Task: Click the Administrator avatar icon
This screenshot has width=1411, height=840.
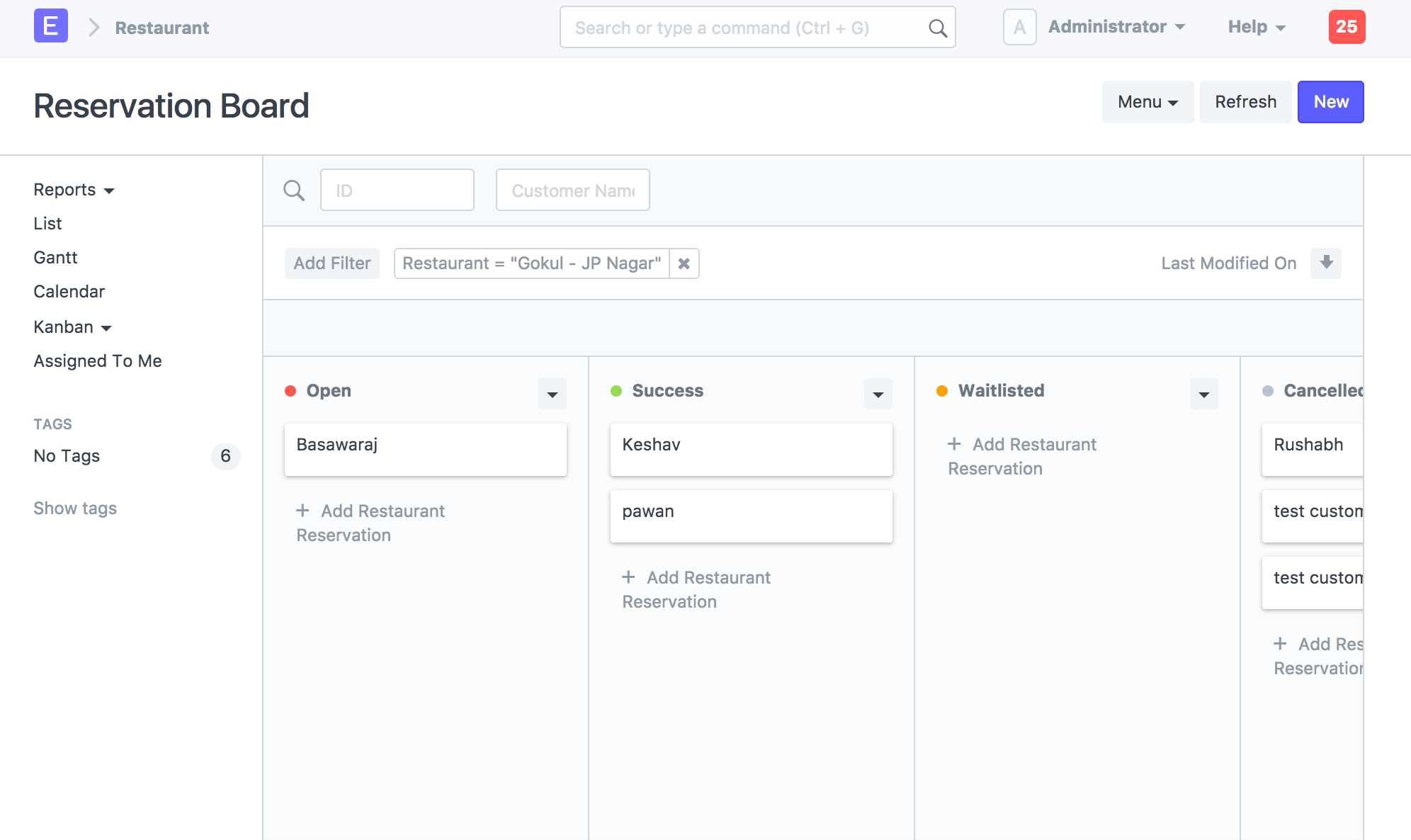Action: tap(1019, 27)
